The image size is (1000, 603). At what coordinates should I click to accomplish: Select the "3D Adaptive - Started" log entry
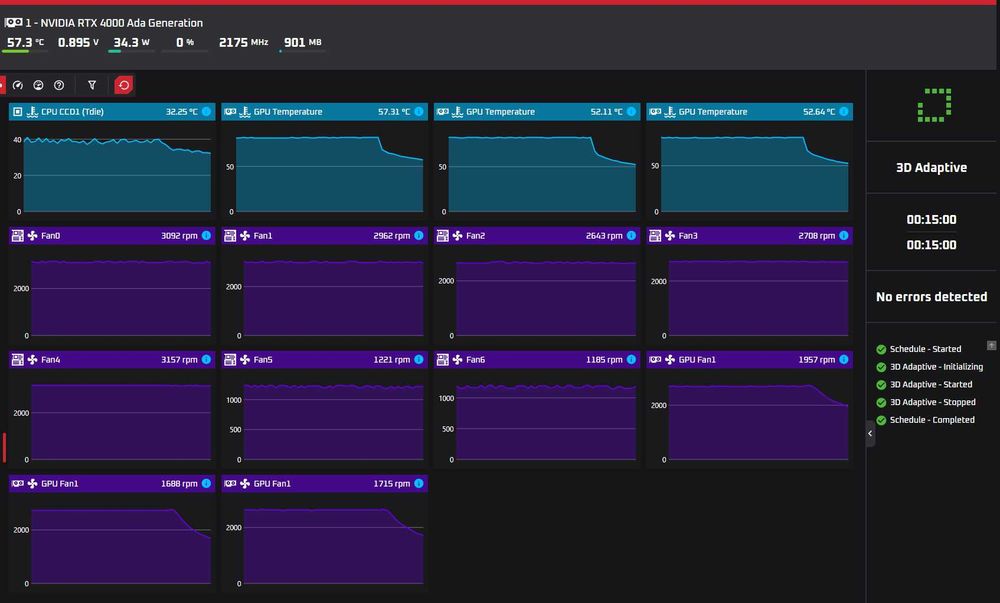click(931, 384)
